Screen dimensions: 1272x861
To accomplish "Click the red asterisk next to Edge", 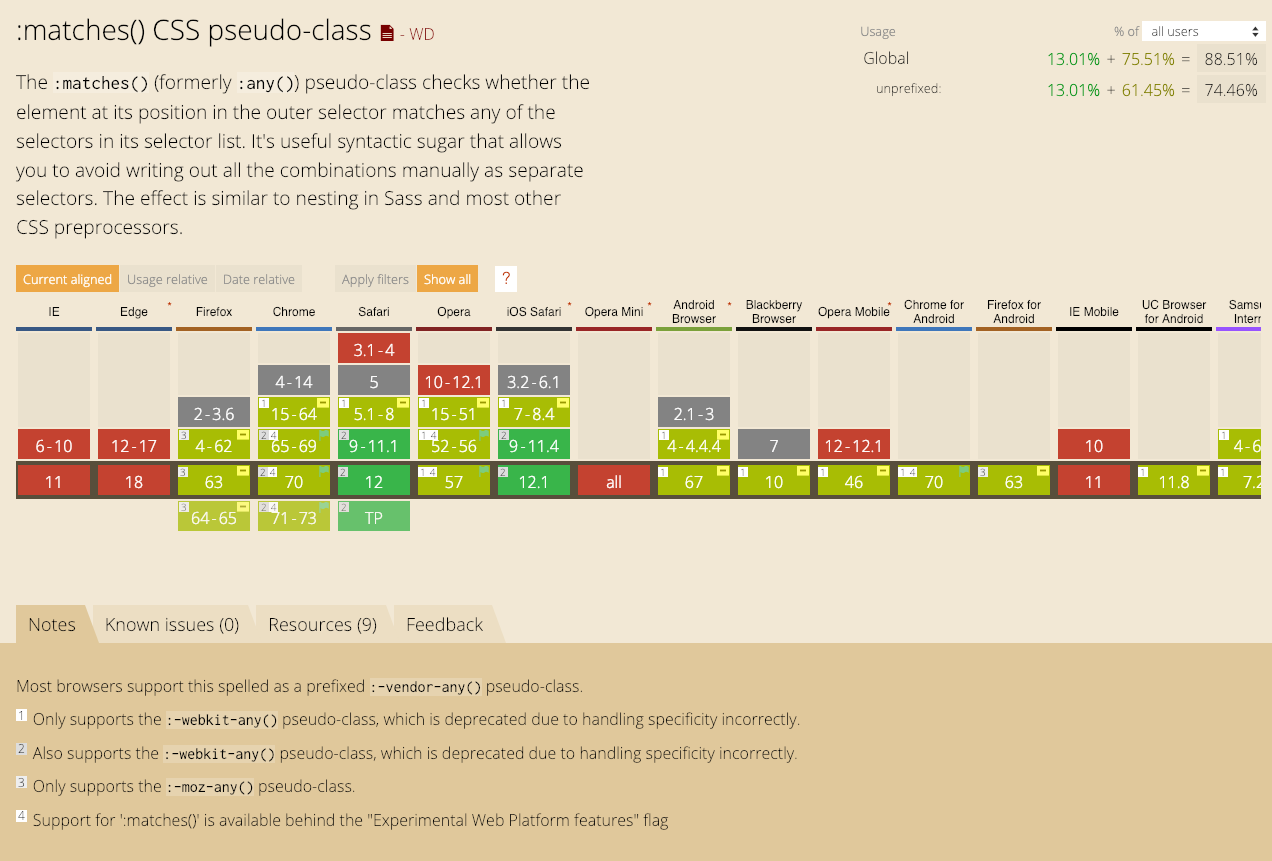I will [x=170, y=303].
